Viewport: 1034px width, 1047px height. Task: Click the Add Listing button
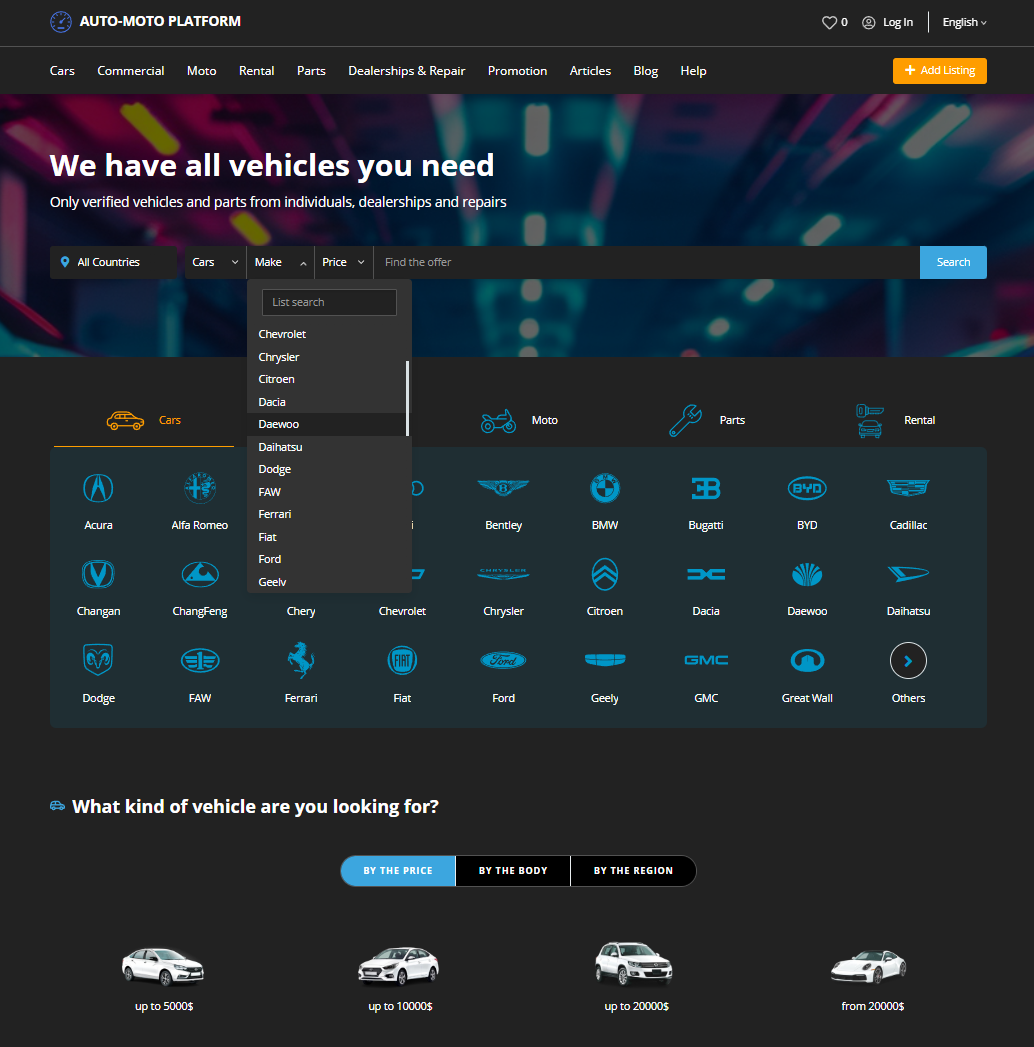point(939,71)
